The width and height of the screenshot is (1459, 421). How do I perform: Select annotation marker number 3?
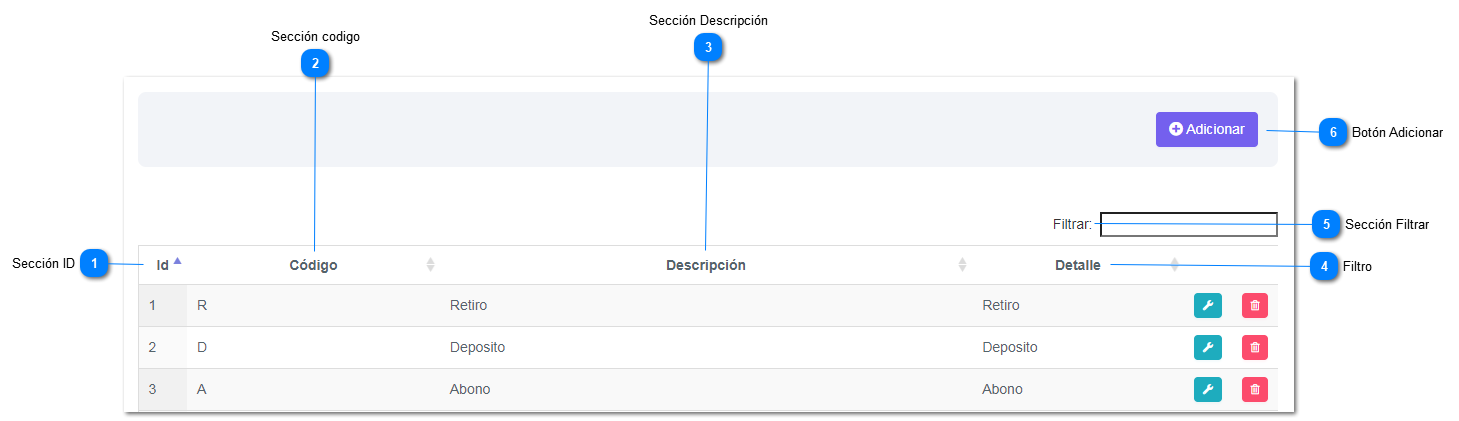tap(708, 47)
